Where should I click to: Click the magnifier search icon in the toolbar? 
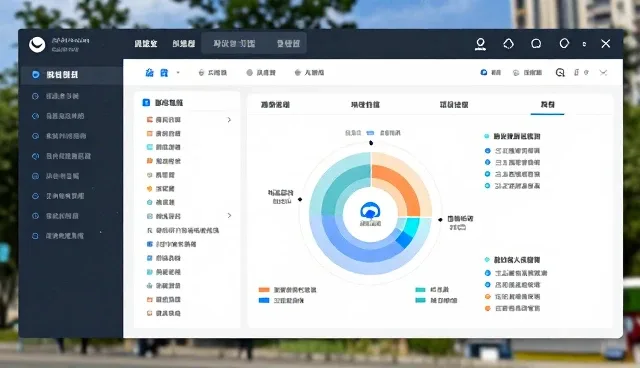pyautogui.click(x=560, y=73)
